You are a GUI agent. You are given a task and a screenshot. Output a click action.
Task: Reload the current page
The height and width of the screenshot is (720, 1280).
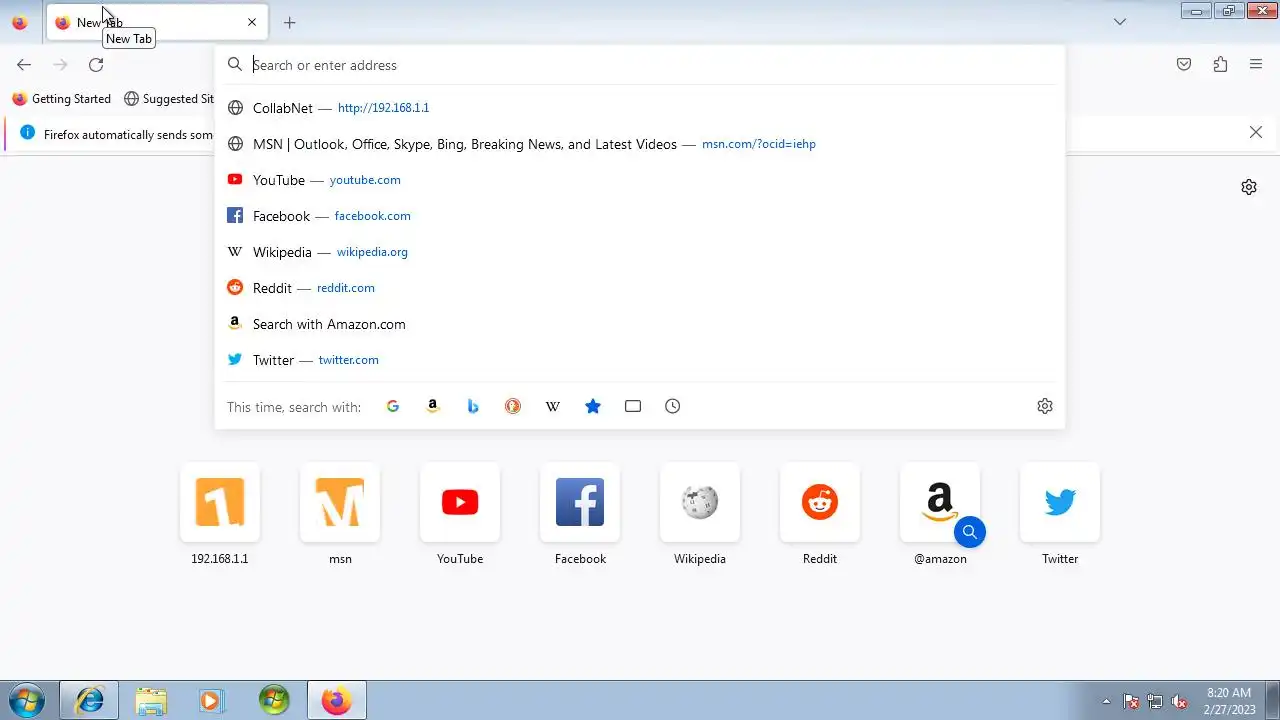point(96,65)
